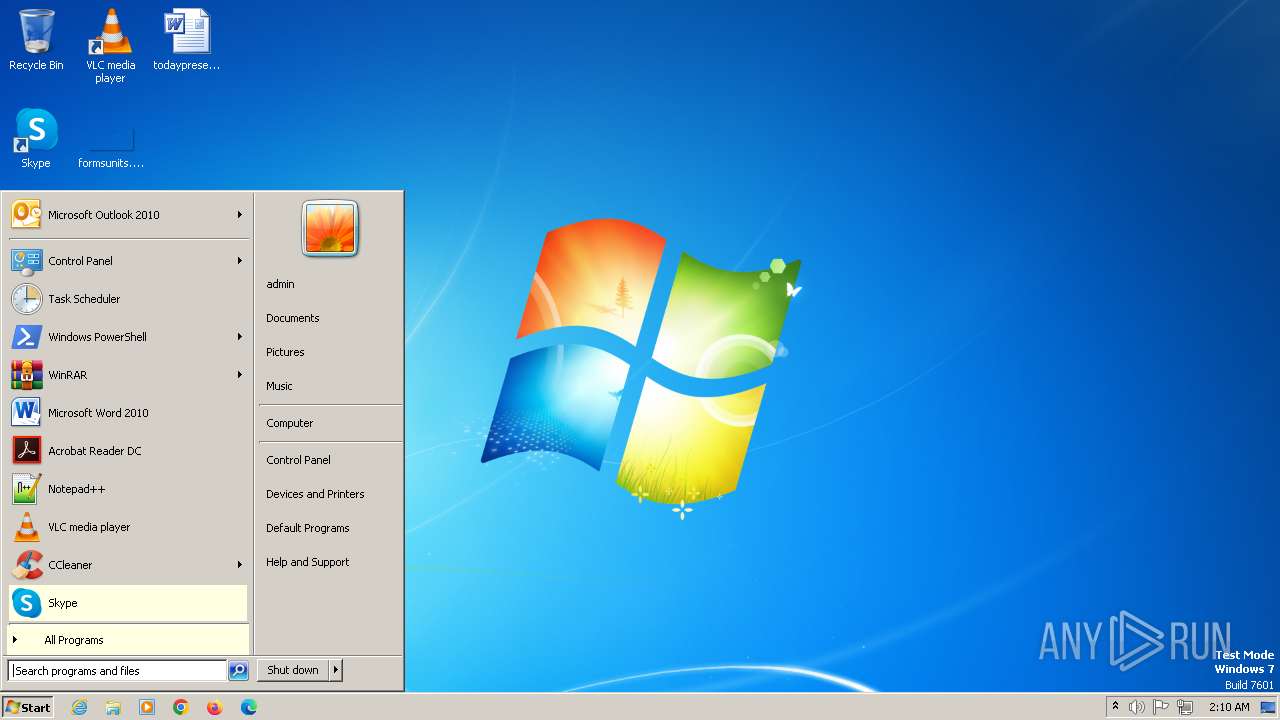Launch VLC media player from Start menu list
Screen dimensions: 1280x720
[x=129, y=527]
